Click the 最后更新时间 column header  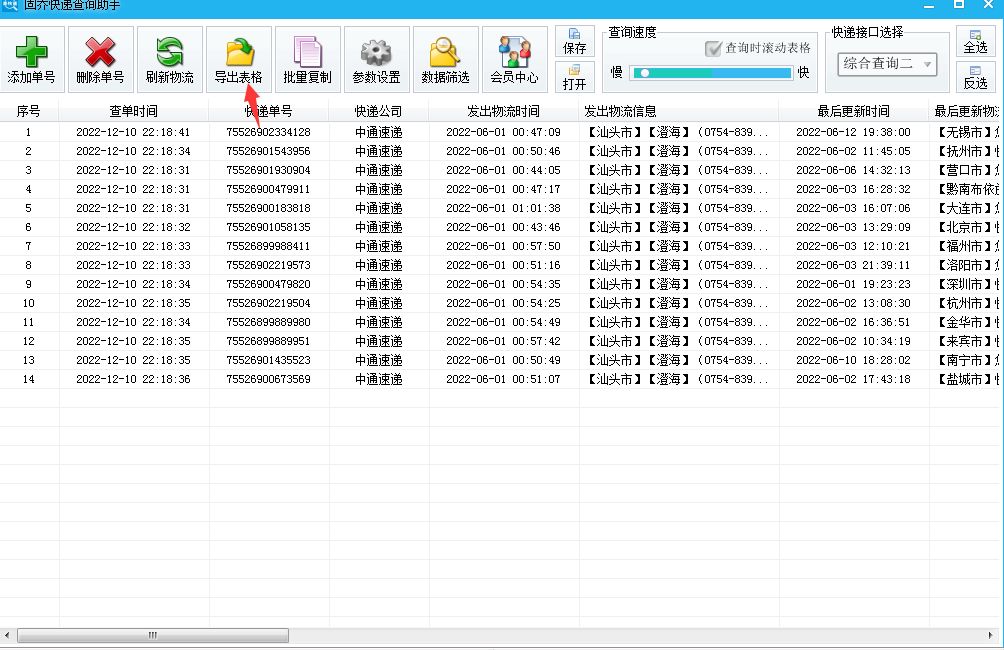853,111
